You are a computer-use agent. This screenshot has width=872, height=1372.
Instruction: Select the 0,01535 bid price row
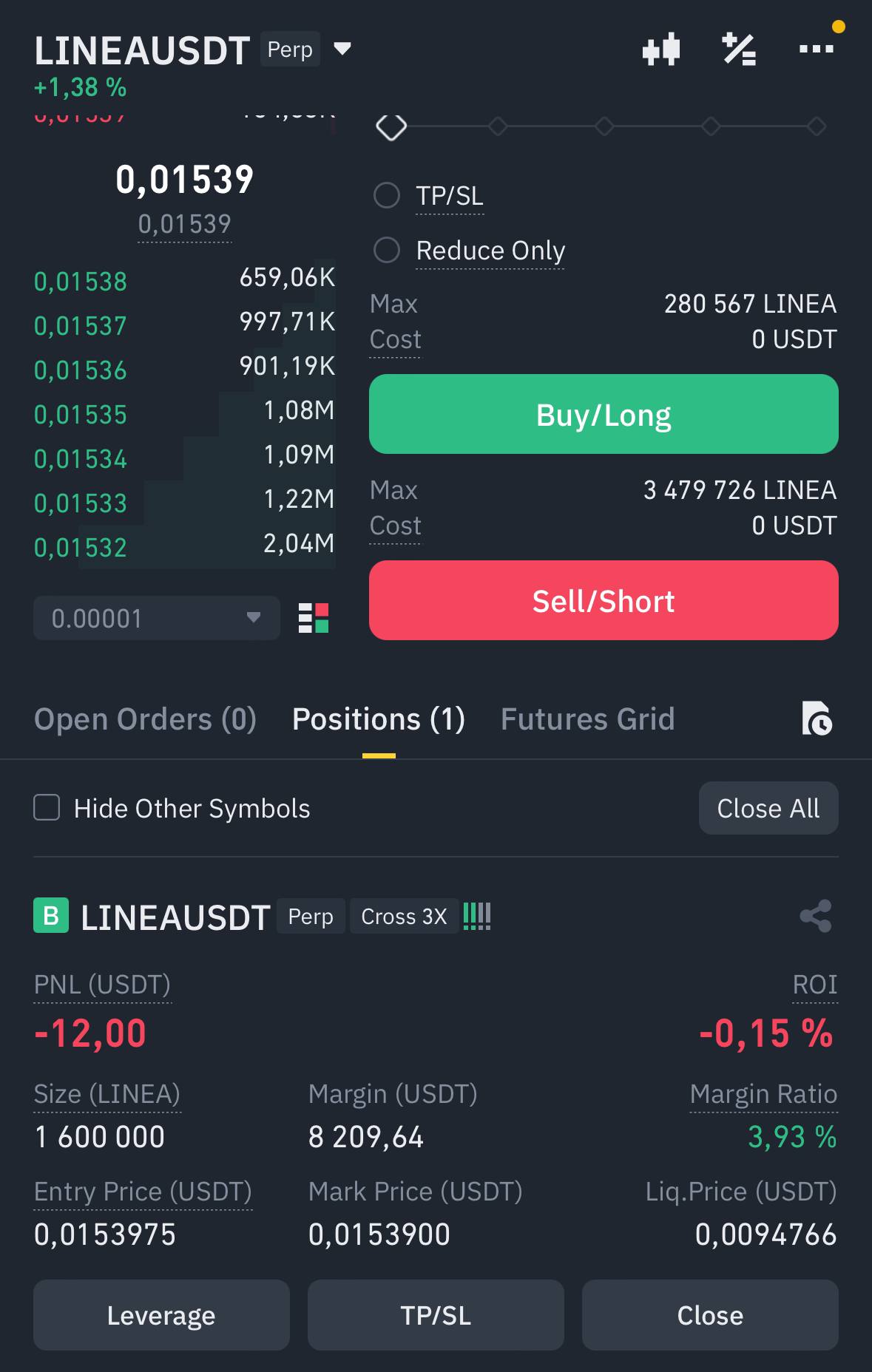(x=184, y=413)
